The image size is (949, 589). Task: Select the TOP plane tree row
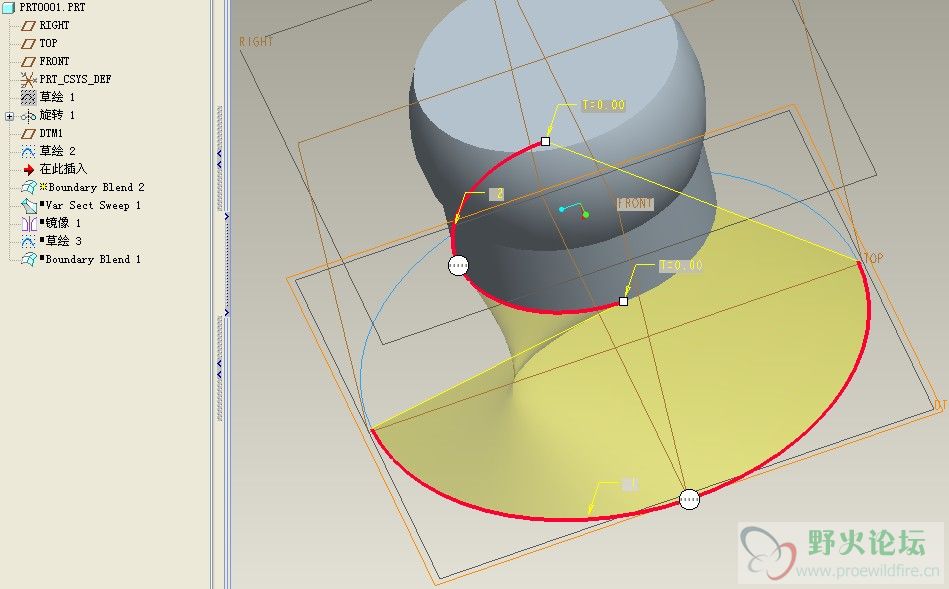pyautogui.click(x=48, y=44)
